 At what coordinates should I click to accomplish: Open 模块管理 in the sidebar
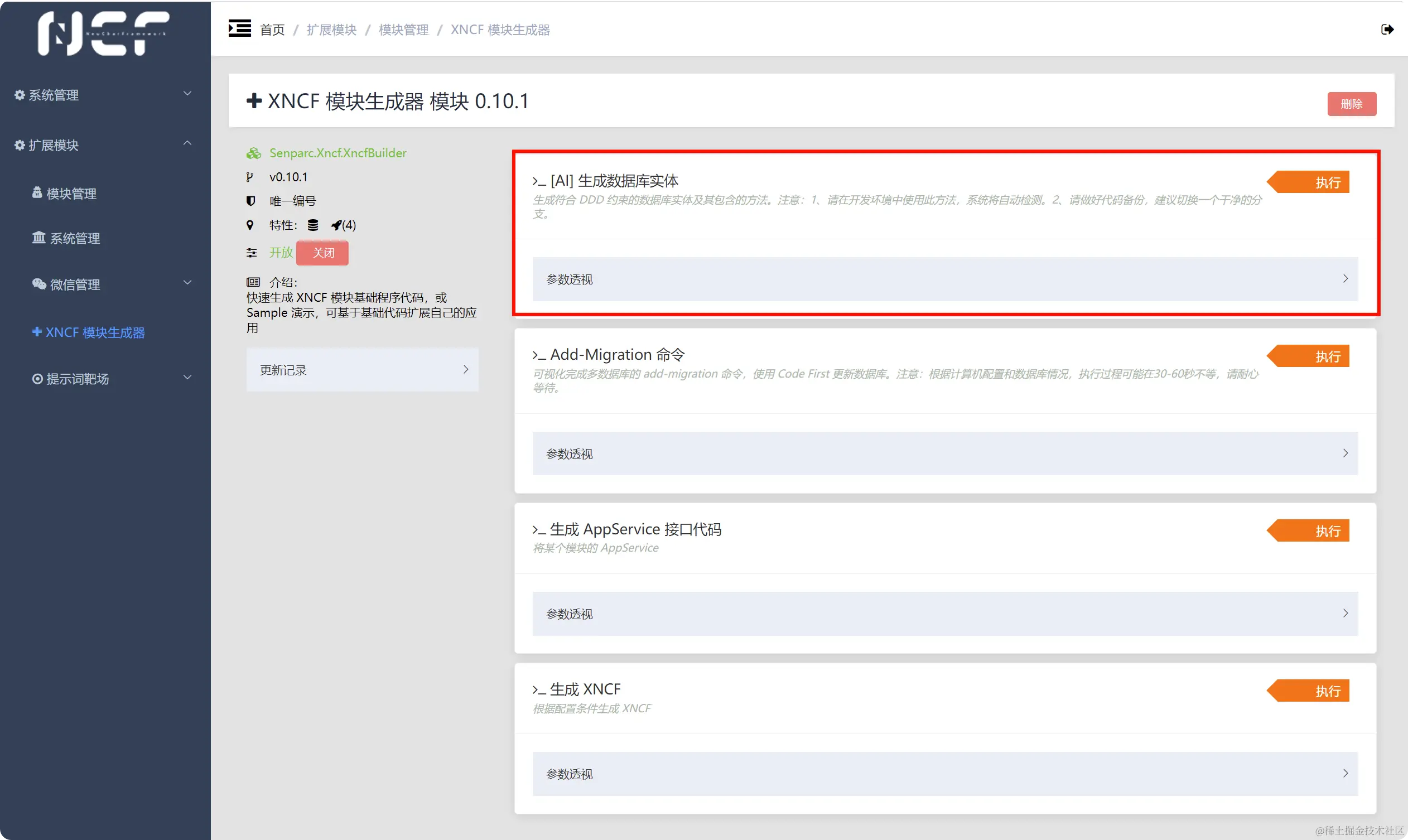[x=71, y=194]
